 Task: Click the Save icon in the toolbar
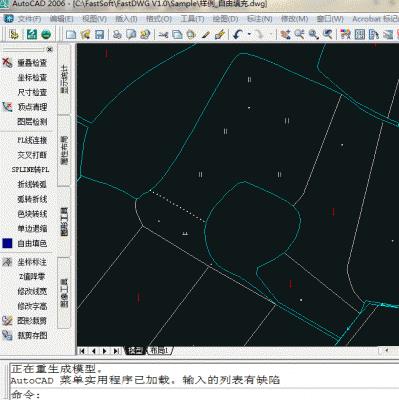click(99, 34)
